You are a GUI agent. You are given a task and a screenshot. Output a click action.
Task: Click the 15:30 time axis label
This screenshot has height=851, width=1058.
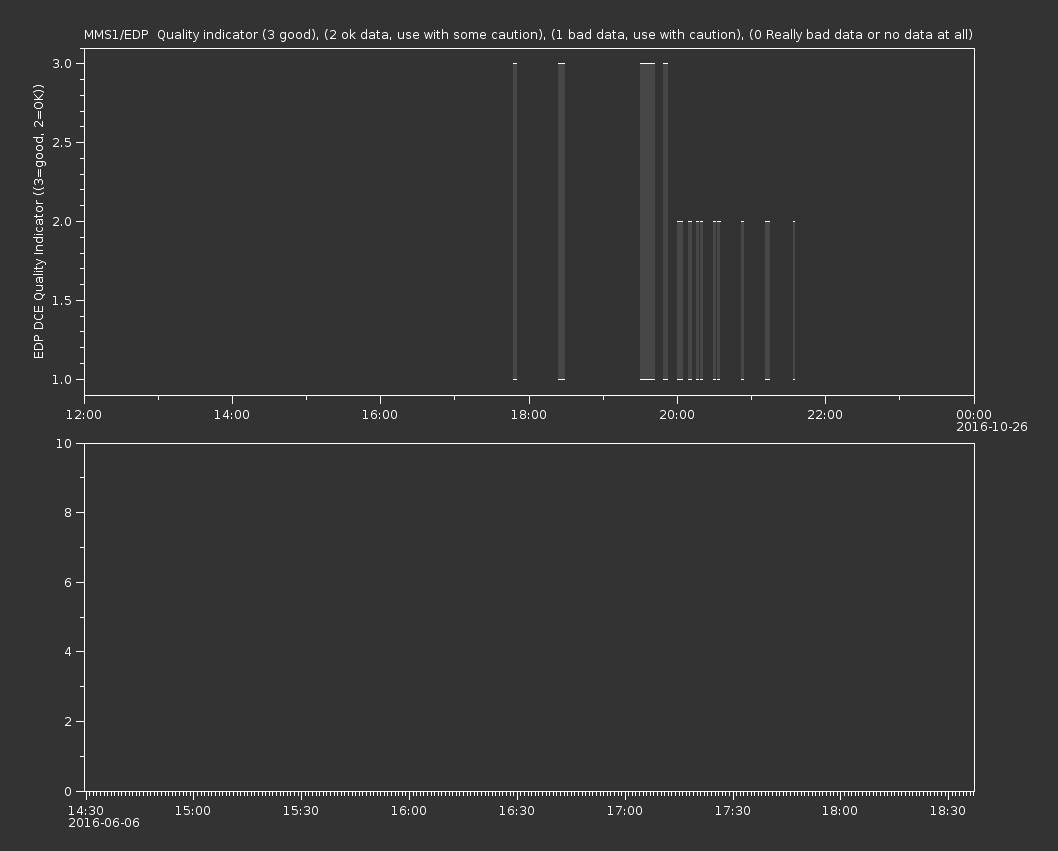point(301,811)
